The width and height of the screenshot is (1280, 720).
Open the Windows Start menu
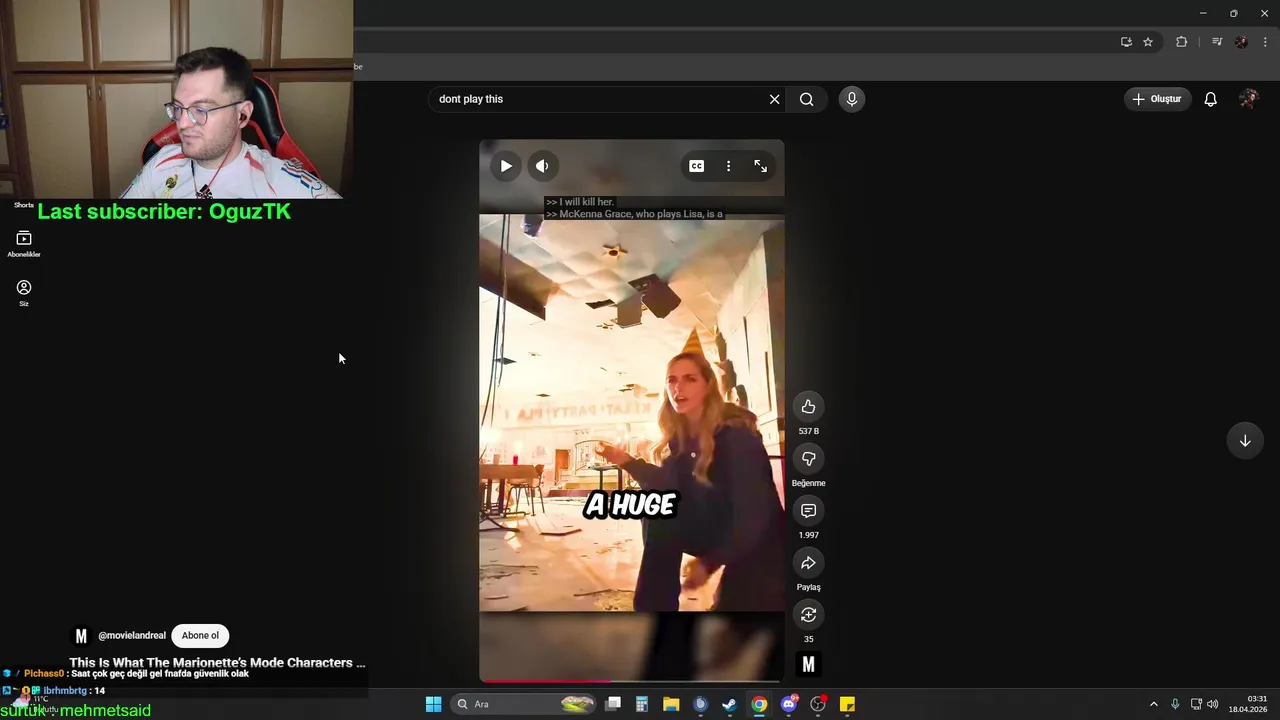coord(433,704)
